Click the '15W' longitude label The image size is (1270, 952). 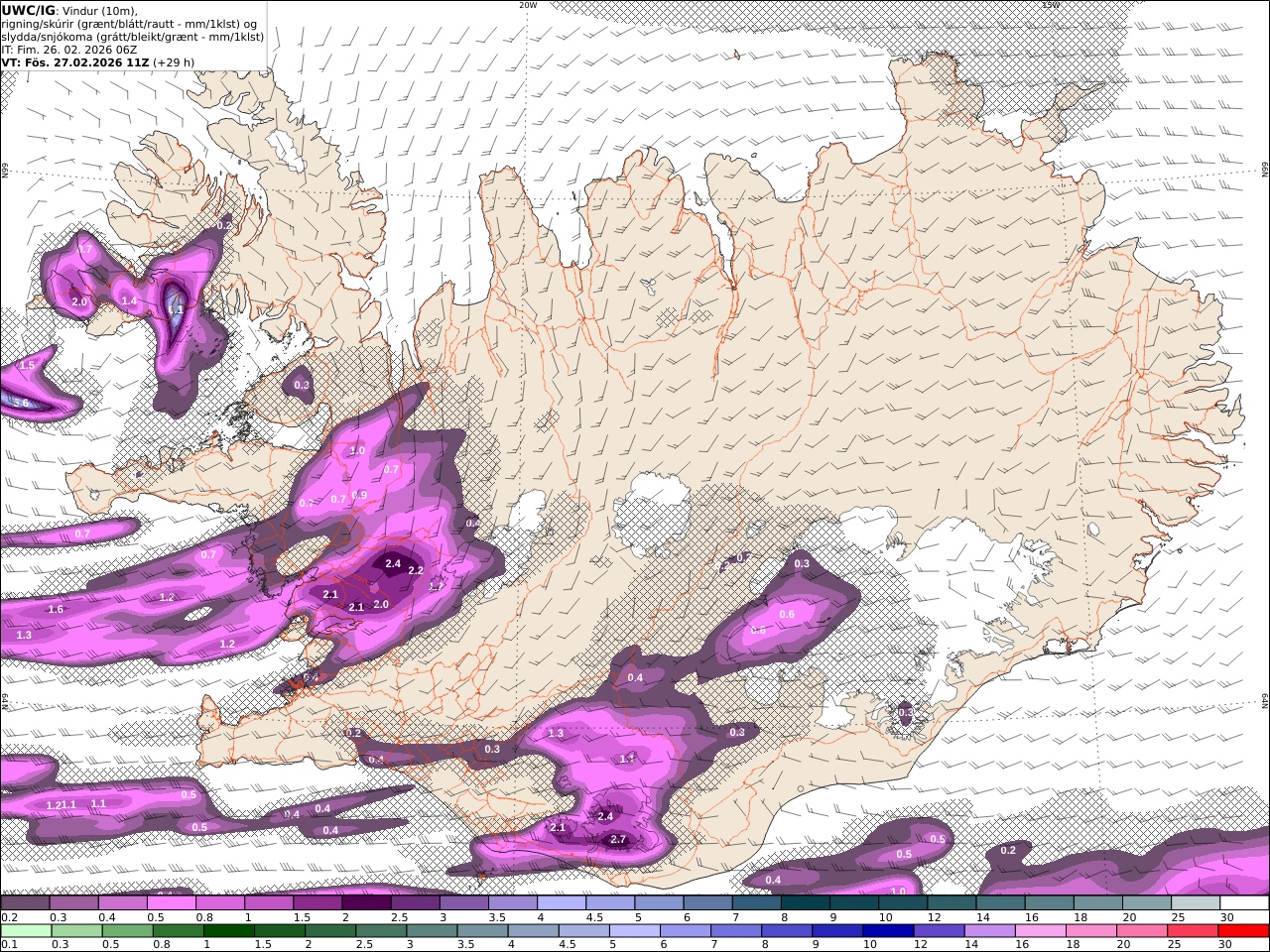point(1051,5)
